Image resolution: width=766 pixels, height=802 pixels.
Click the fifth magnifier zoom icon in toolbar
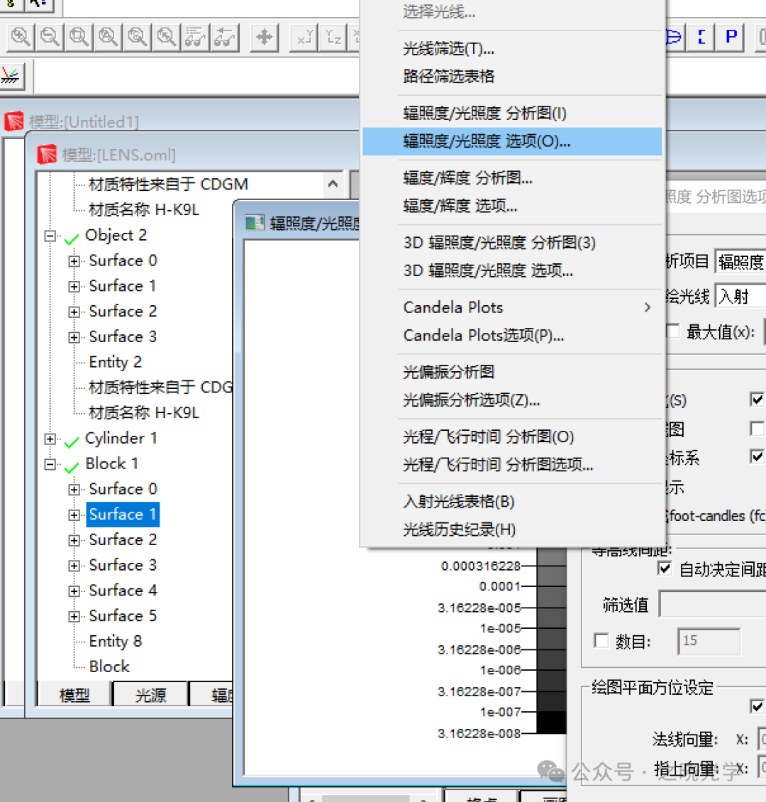coord(137,37)
